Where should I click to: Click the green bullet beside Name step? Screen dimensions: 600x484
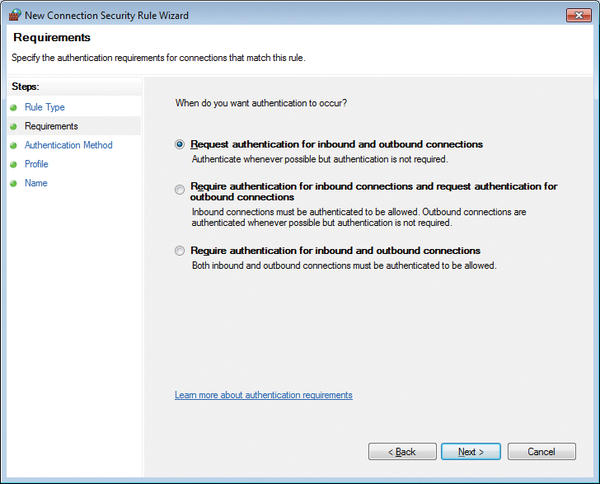pos(14,183)
